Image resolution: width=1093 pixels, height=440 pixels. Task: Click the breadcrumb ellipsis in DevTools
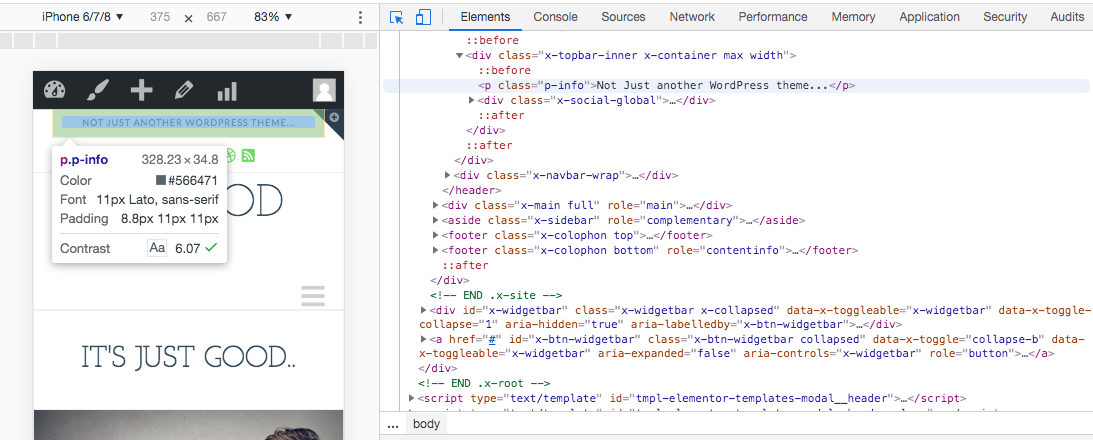[x=393, y=424]
